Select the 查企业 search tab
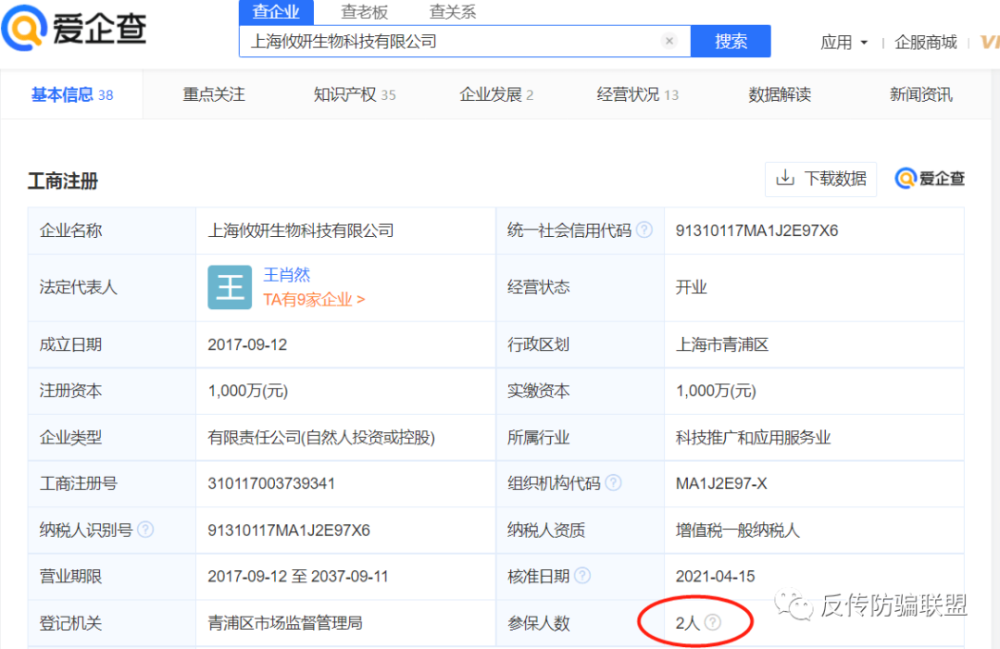The image size is (1000, 649). click(x=276, y=11)
